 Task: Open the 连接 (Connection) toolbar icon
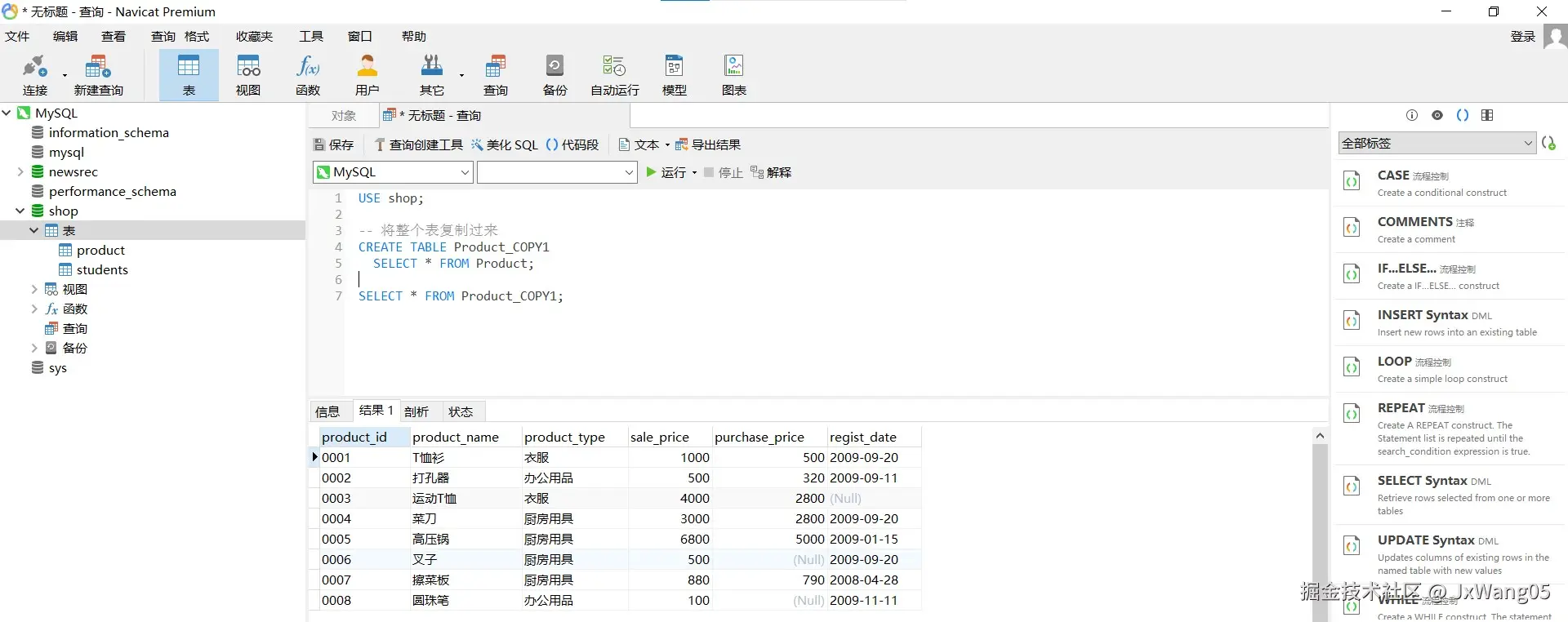(x=35, y=75)
